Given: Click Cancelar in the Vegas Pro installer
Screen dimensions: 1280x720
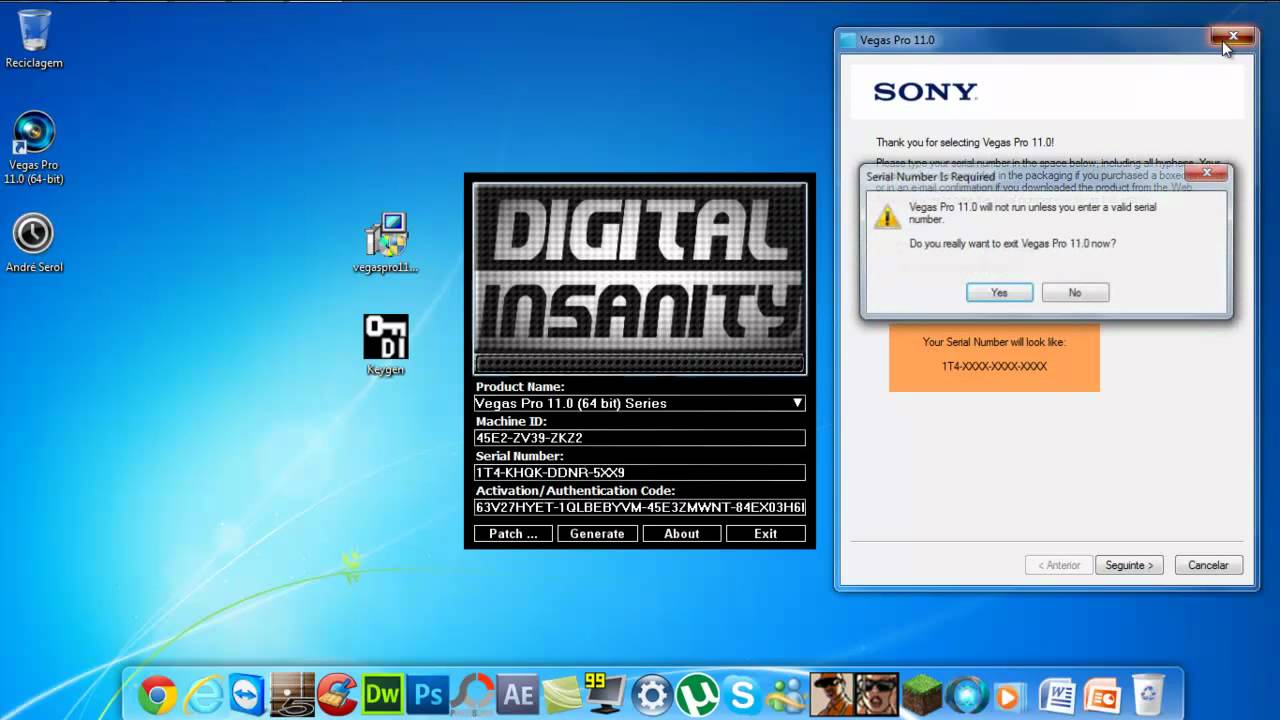Looking at the screenshot, I should coord(1208,565).
